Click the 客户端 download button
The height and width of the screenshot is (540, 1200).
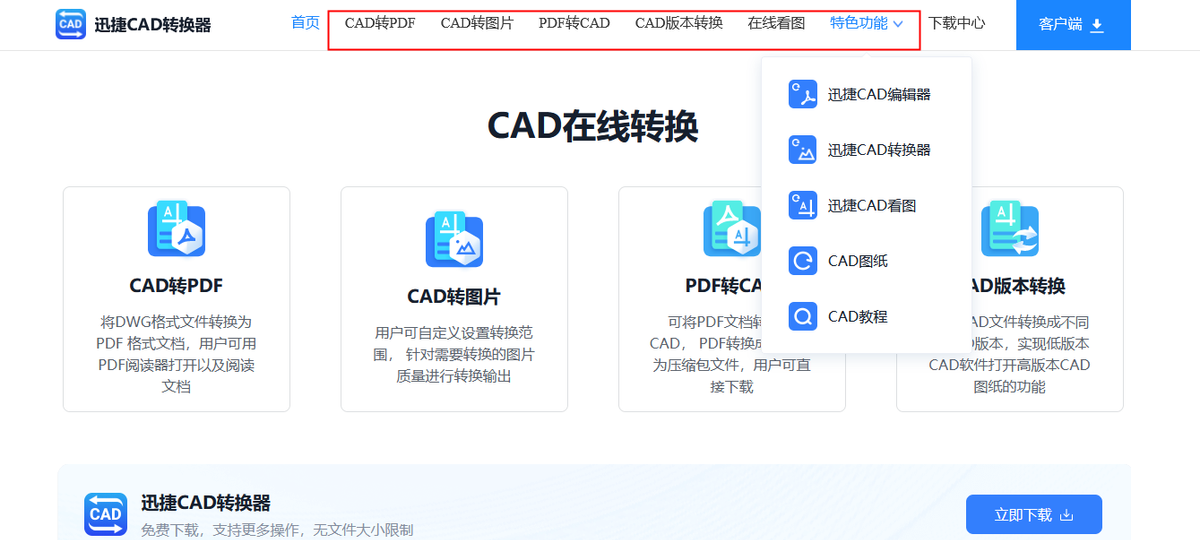(1073, 25)
